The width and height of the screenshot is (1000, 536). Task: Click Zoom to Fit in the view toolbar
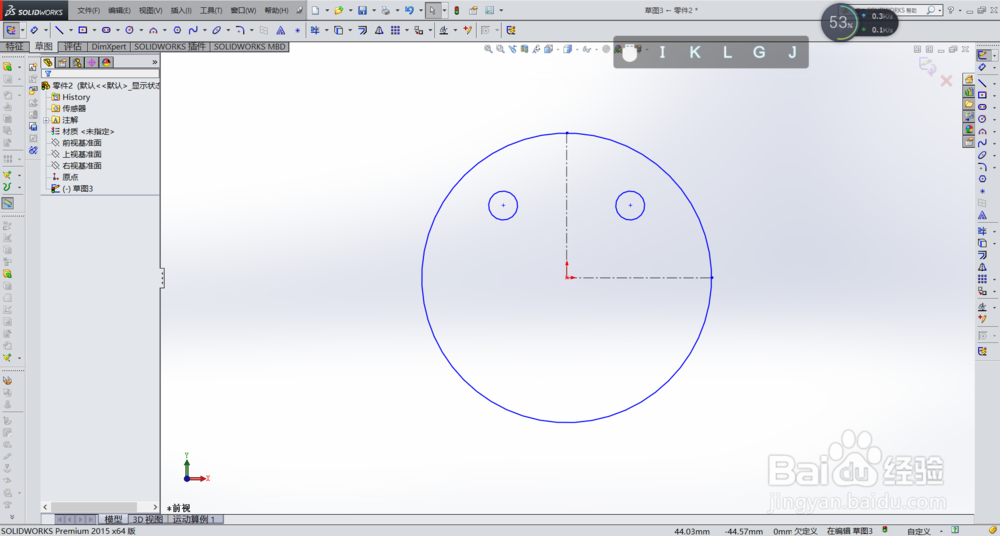pos(488,49)
